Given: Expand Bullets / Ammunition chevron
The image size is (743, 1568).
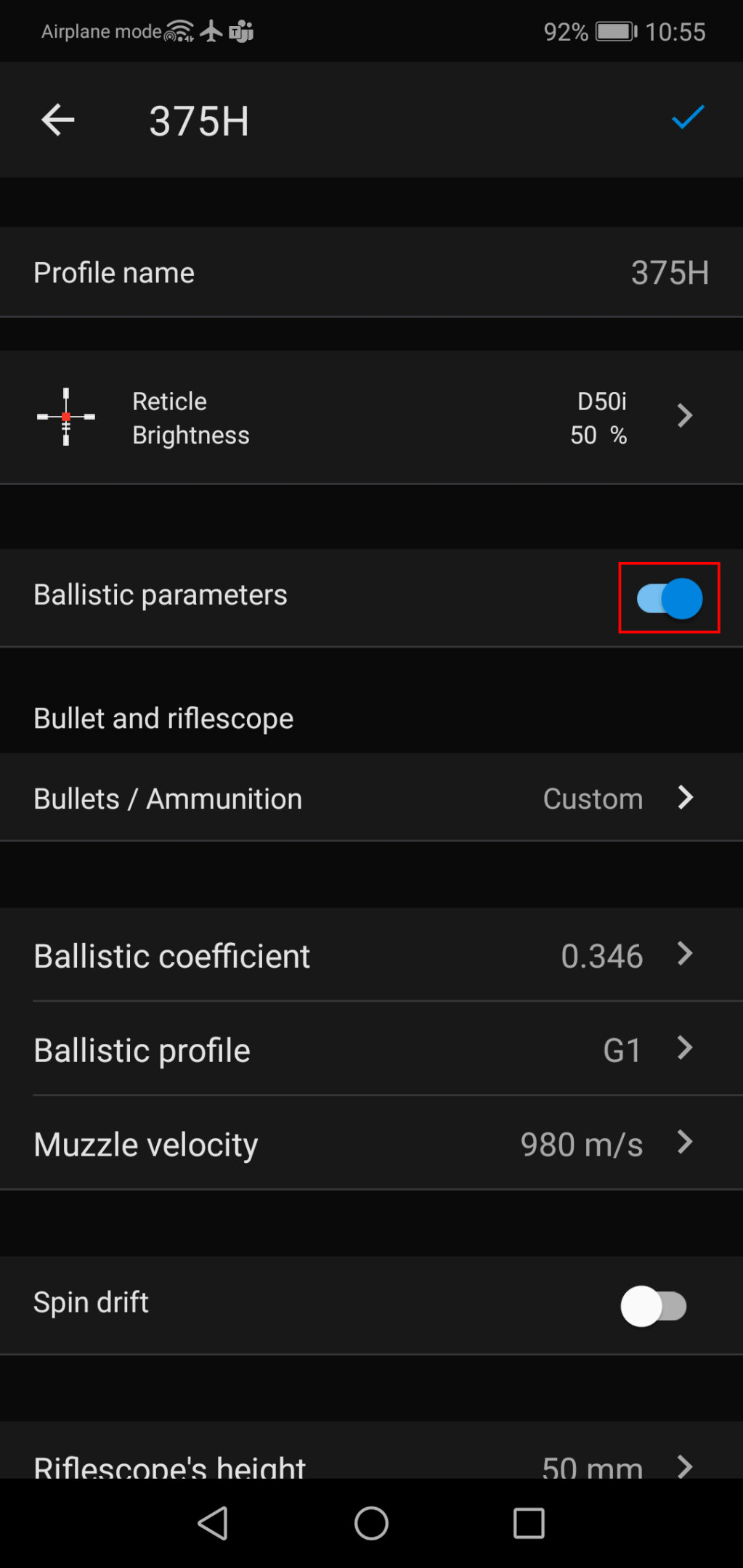Looking at the screenshot, I should pyautogui.click(x=685, y=797).
